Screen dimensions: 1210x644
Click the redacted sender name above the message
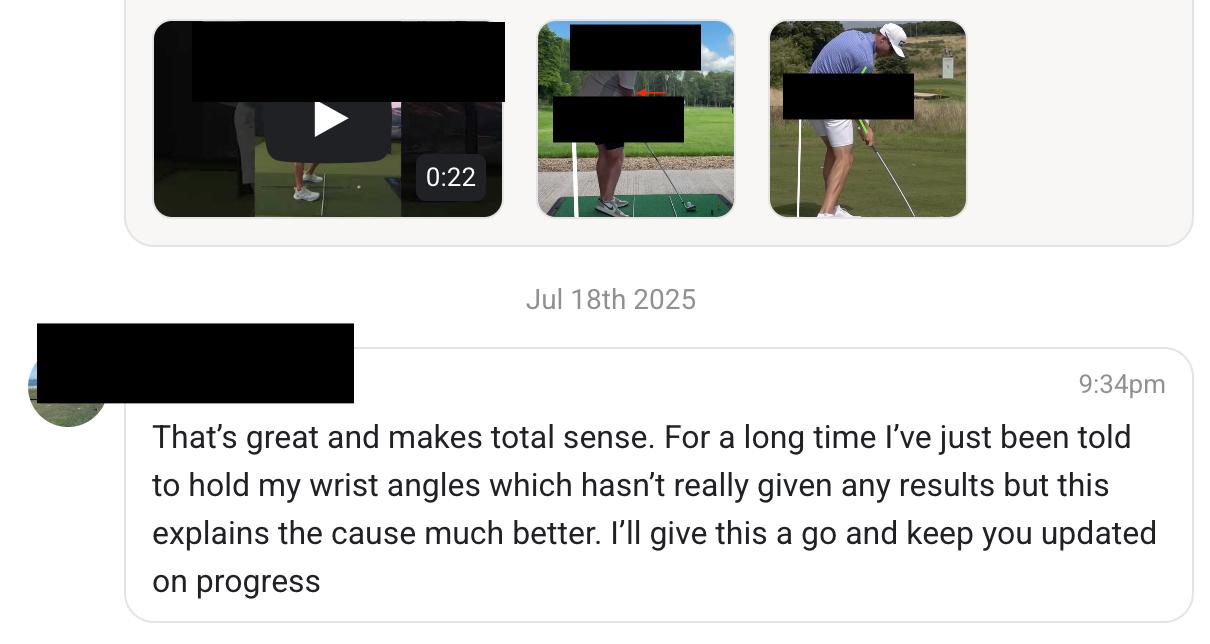195,363
